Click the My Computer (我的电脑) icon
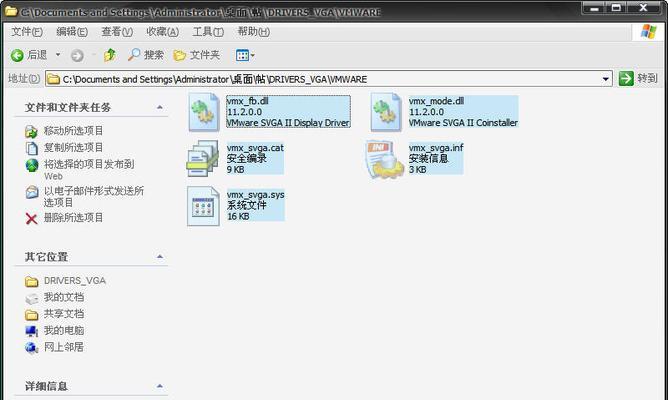Image resolution: width=668 pixels, height=400 pixels. [32, 331]
